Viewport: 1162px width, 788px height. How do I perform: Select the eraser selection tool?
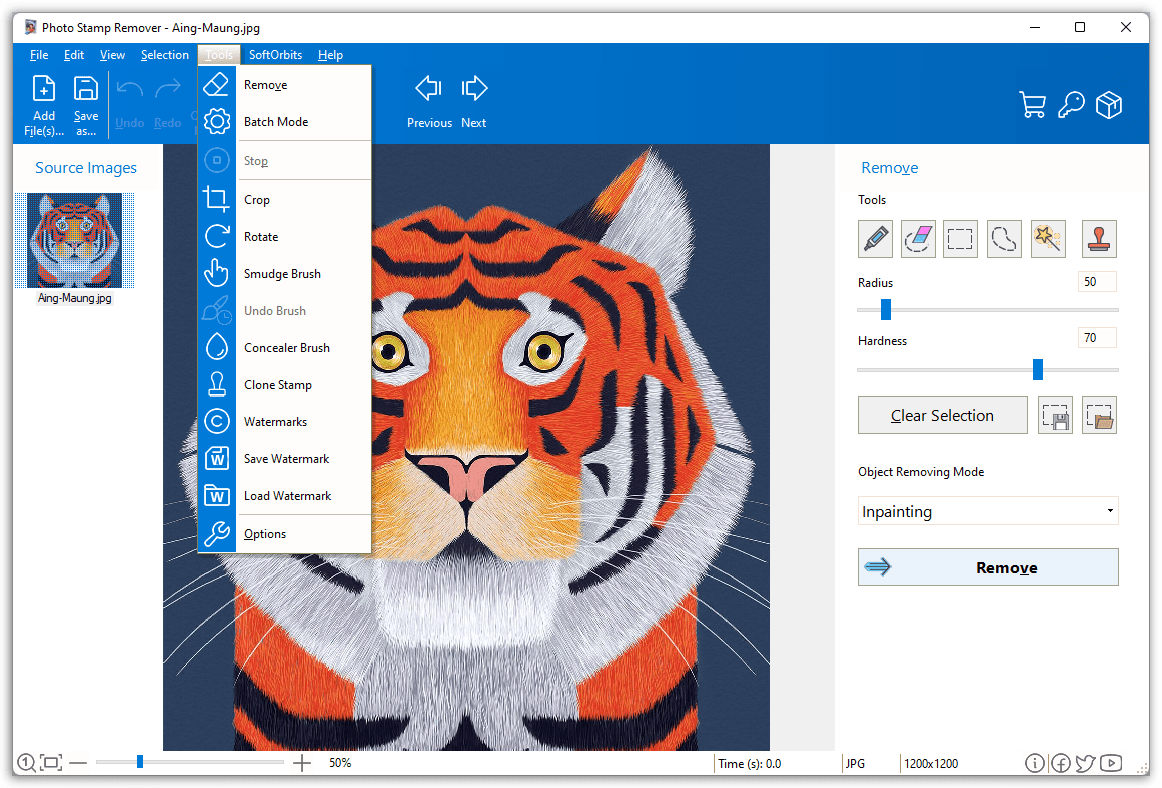918,239
